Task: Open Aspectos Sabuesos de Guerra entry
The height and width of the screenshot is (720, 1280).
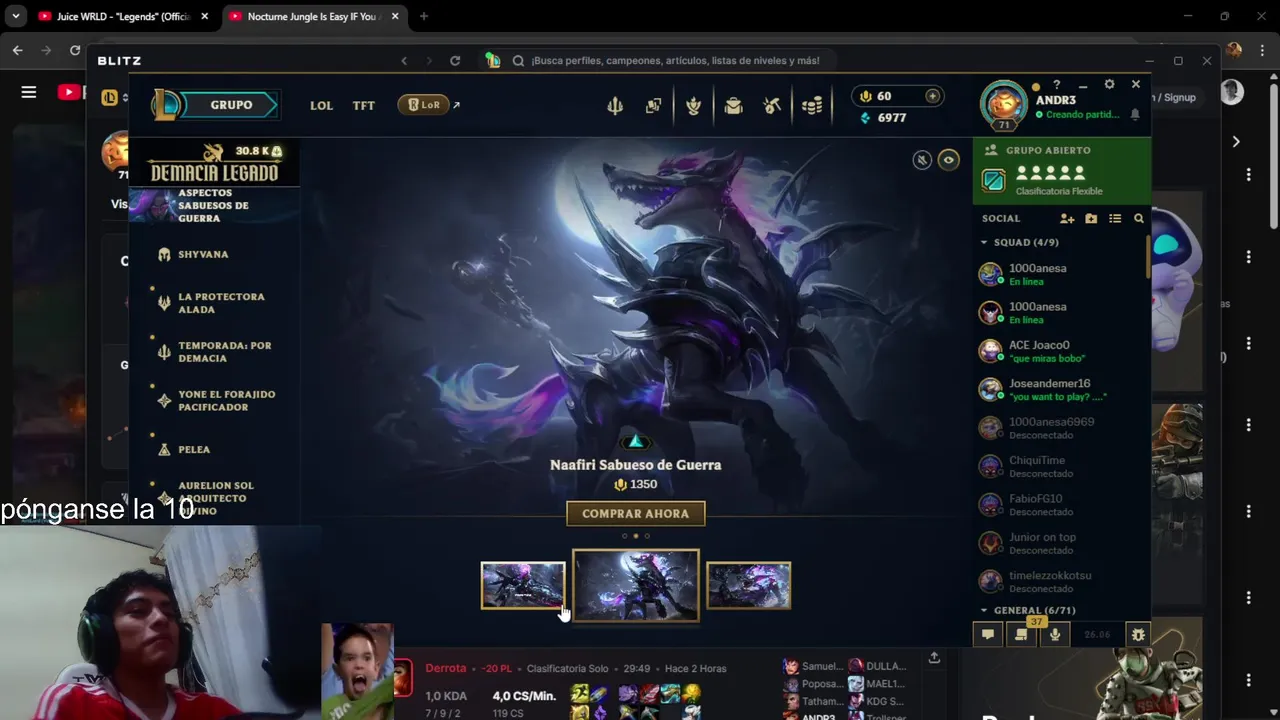Action: (214, 205)
